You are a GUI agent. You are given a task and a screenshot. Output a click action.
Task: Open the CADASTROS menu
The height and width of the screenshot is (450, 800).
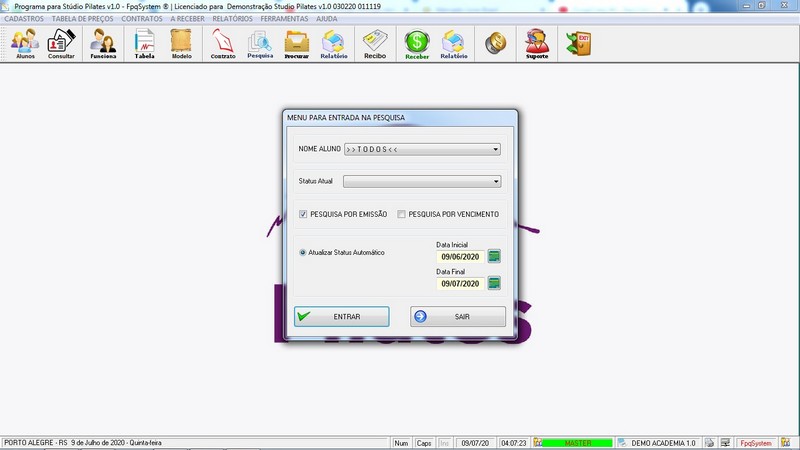click(24, 19)
